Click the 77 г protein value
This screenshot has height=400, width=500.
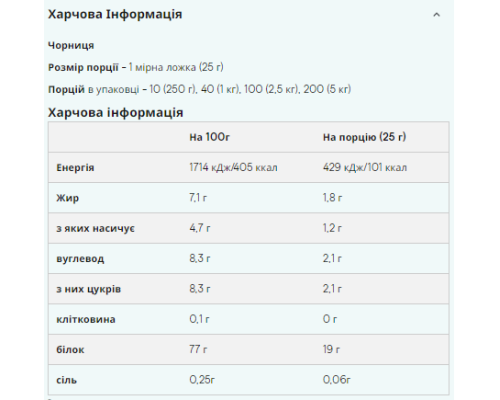pos(198,349)
